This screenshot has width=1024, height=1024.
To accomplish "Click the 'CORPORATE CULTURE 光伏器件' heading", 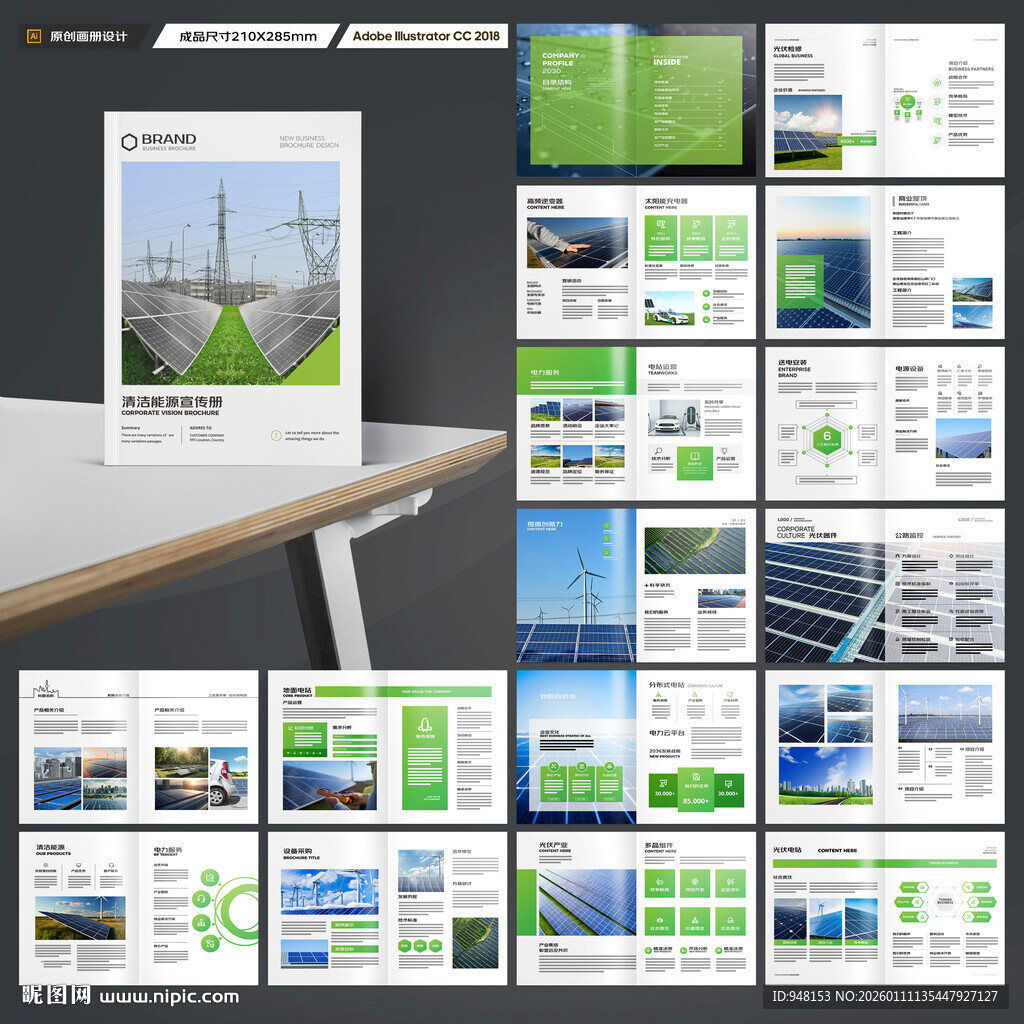I will (807, 532).
